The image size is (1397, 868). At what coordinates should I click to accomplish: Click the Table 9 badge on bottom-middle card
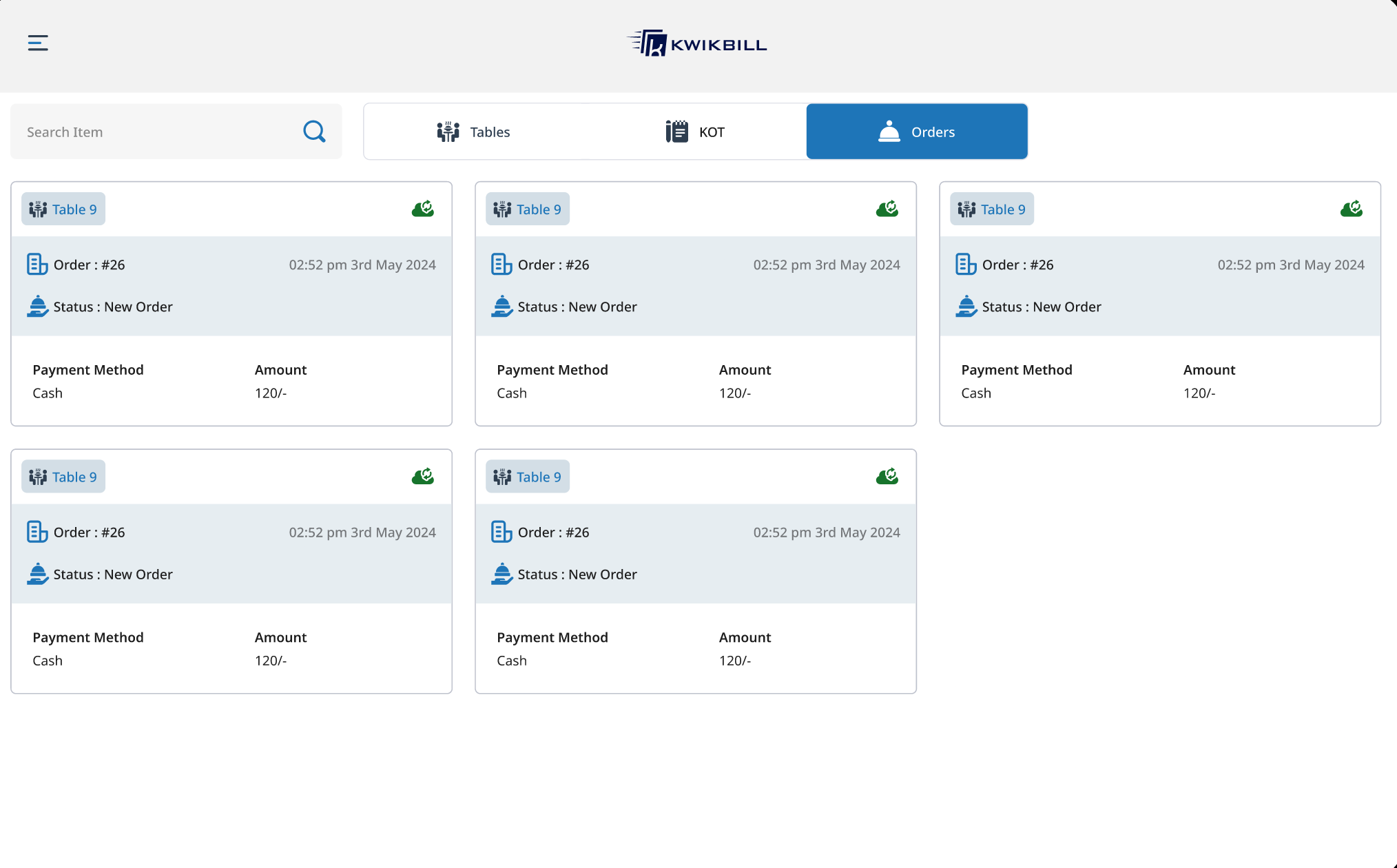(x=528, y=476)
